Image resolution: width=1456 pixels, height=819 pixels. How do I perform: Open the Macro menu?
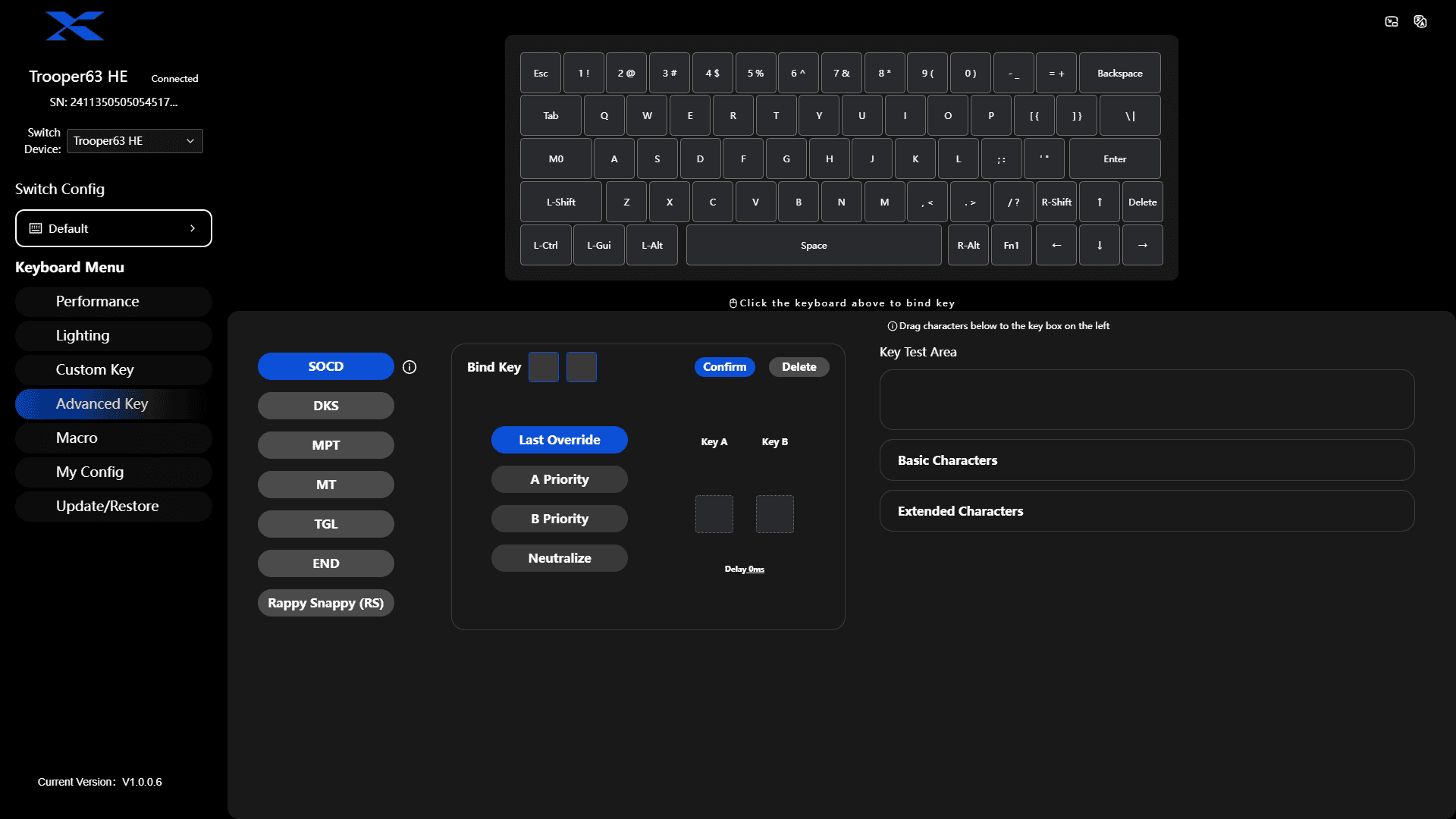tap(114, 438)
